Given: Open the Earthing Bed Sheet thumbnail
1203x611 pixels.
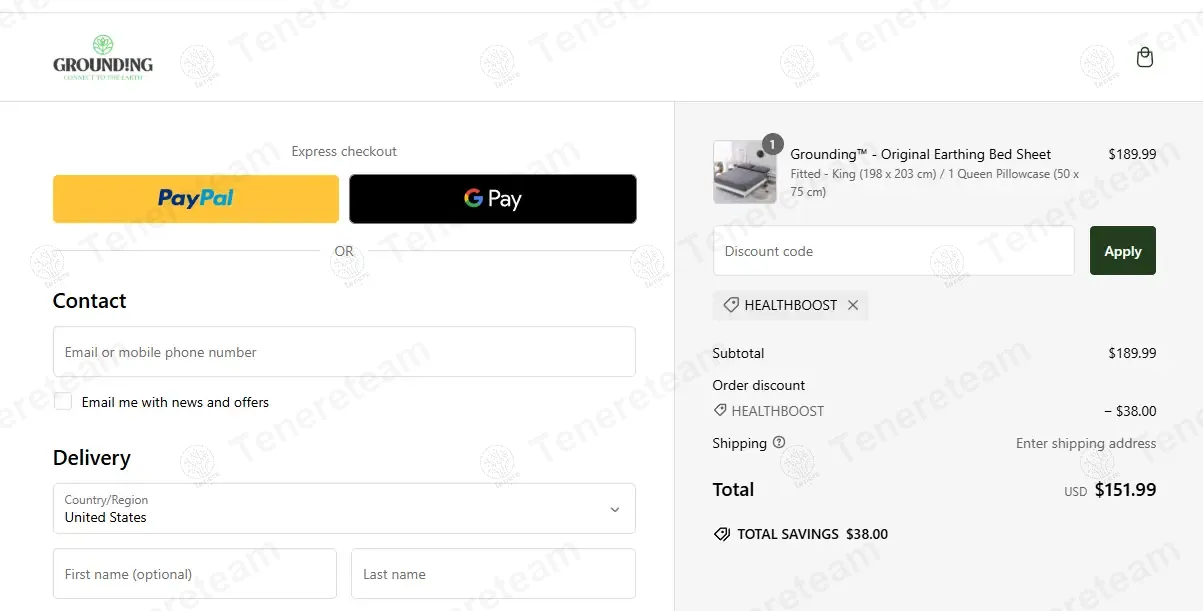Looking at the screenshot, I should (744, 173).
